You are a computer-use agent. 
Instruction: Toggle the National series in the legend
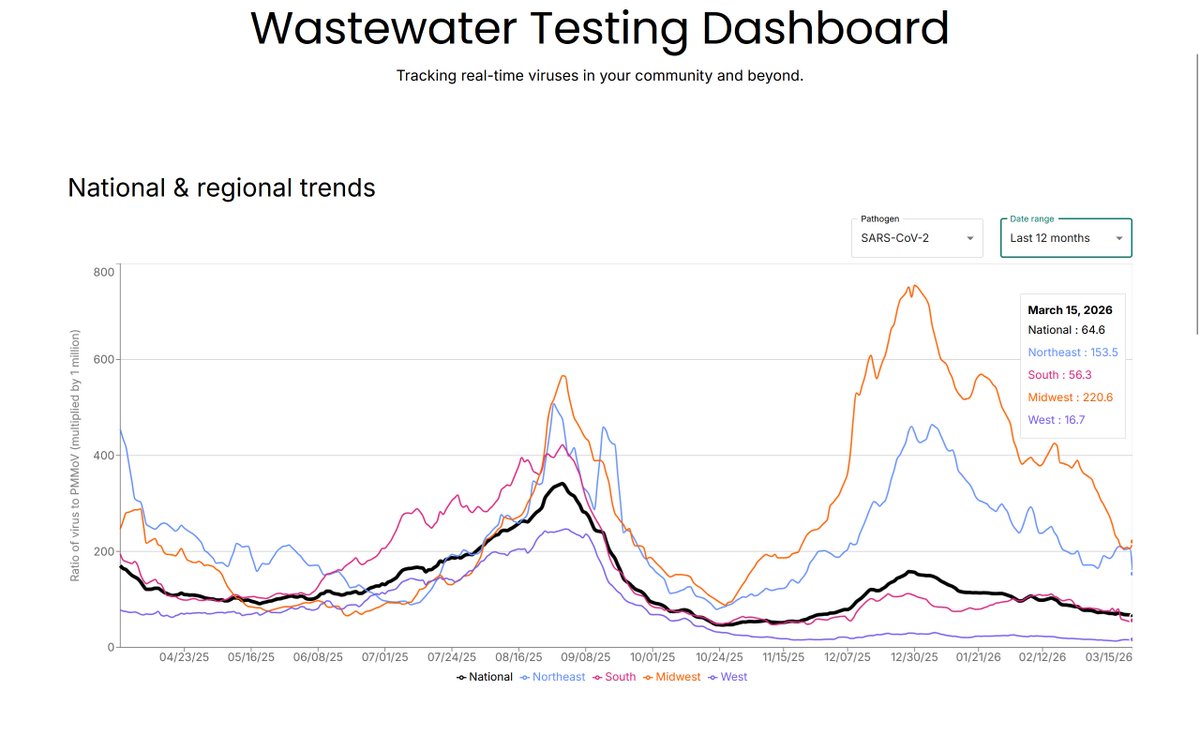tap(484, 677)
